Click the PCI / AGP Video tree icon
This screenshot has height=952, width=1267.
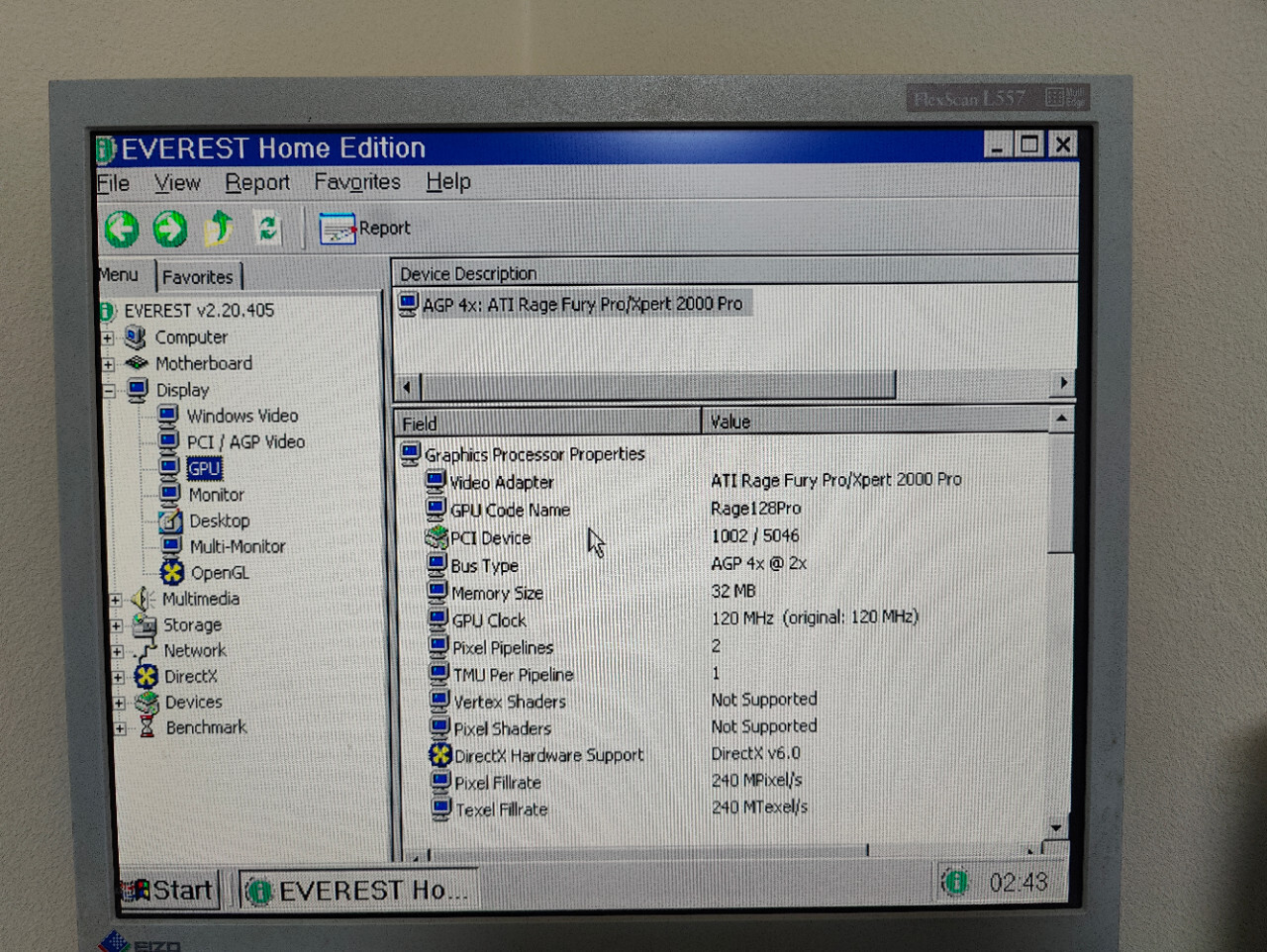[169, 440]
